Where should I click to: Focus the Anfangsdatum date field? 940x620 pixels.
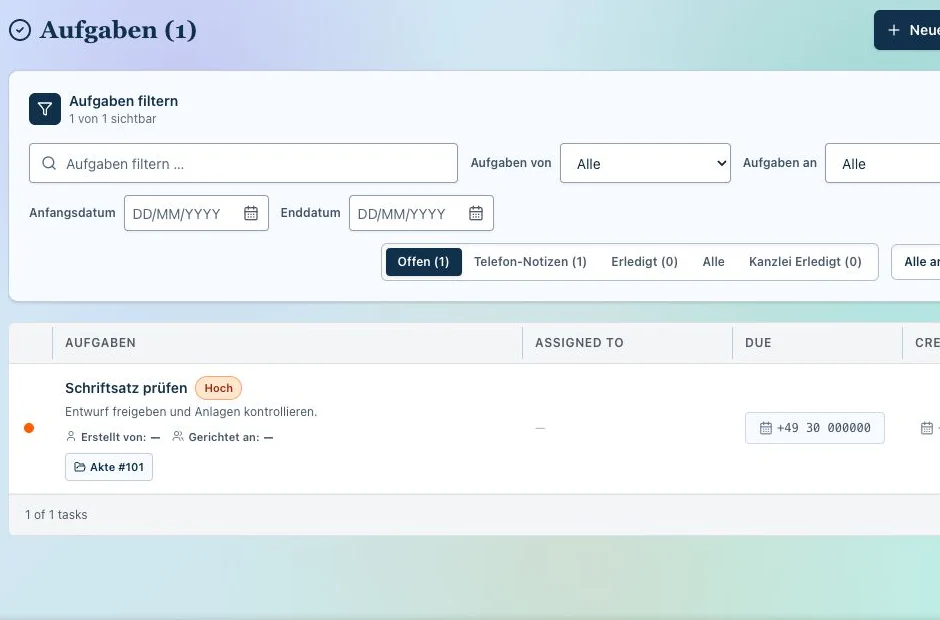tap(196, 213)
